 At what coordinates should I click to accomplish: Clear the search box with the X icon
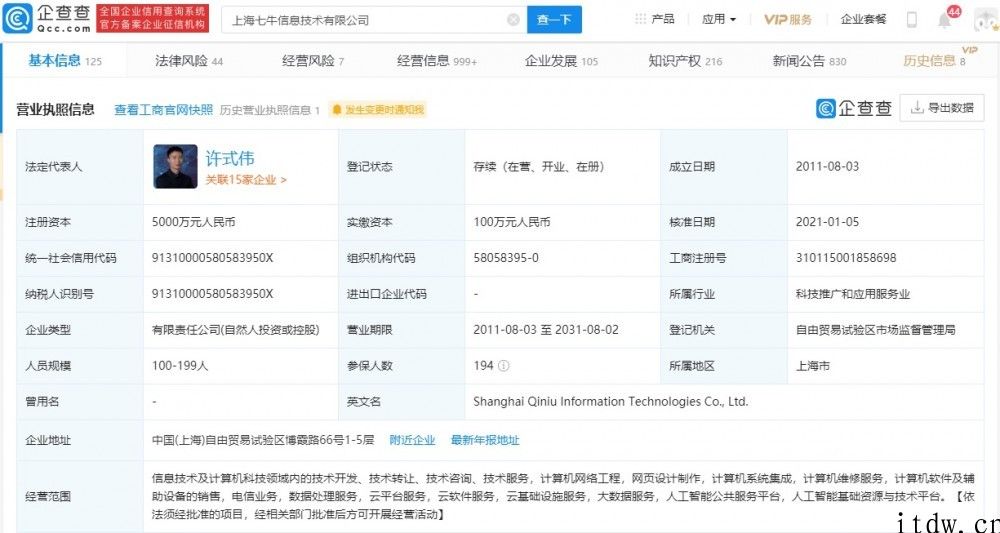tap(513, 20)
